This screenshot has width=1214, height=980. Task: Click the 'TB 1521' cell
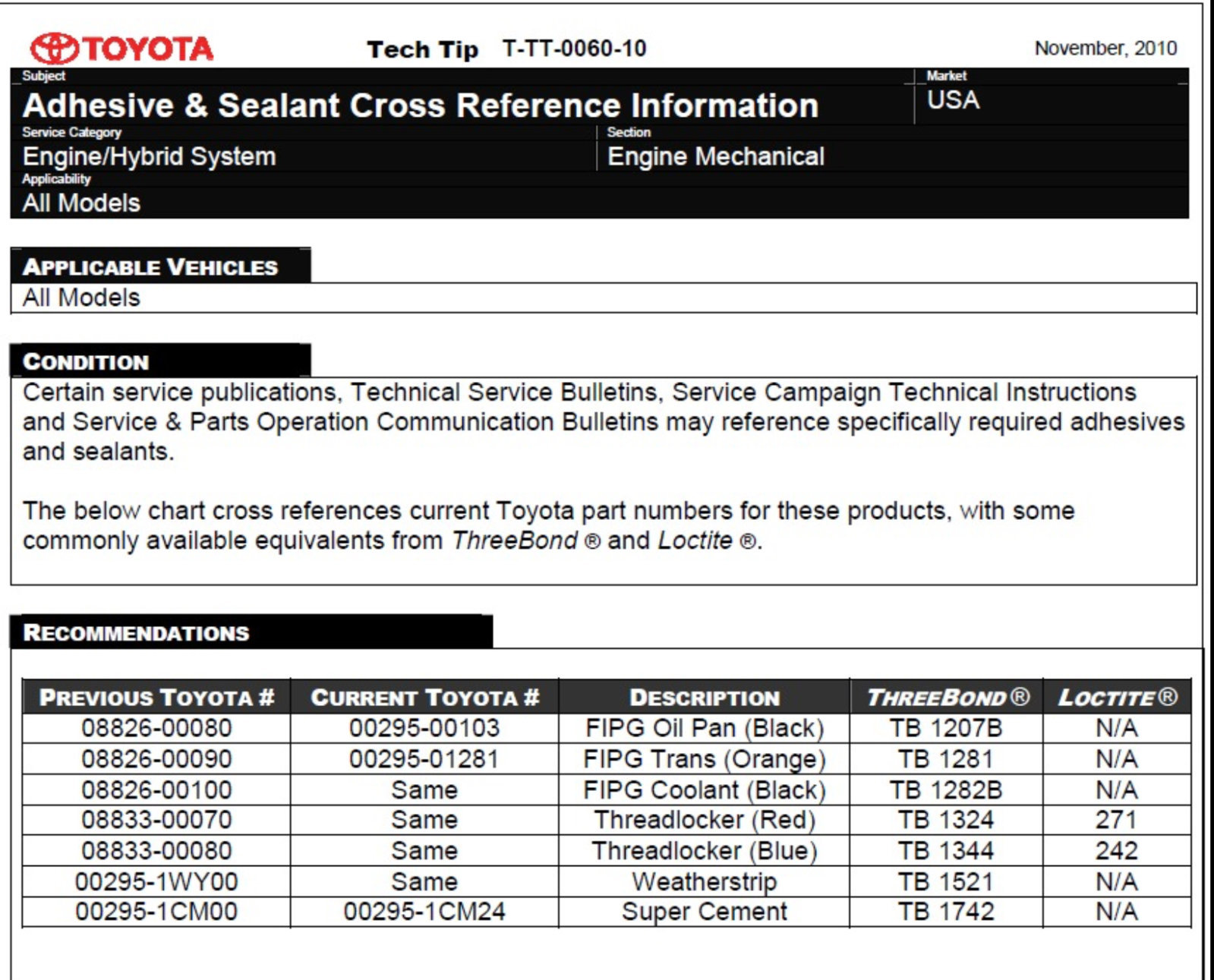(x=946, y=882)
